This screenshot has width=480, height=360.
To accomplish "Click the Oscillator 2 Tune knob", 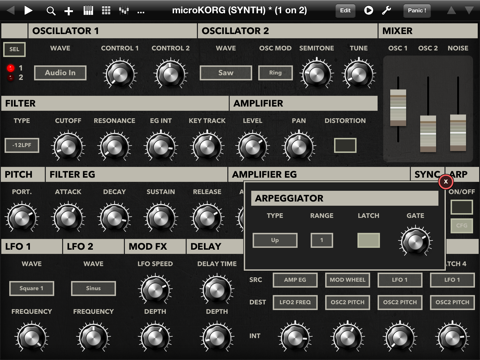I will (359, 74).
